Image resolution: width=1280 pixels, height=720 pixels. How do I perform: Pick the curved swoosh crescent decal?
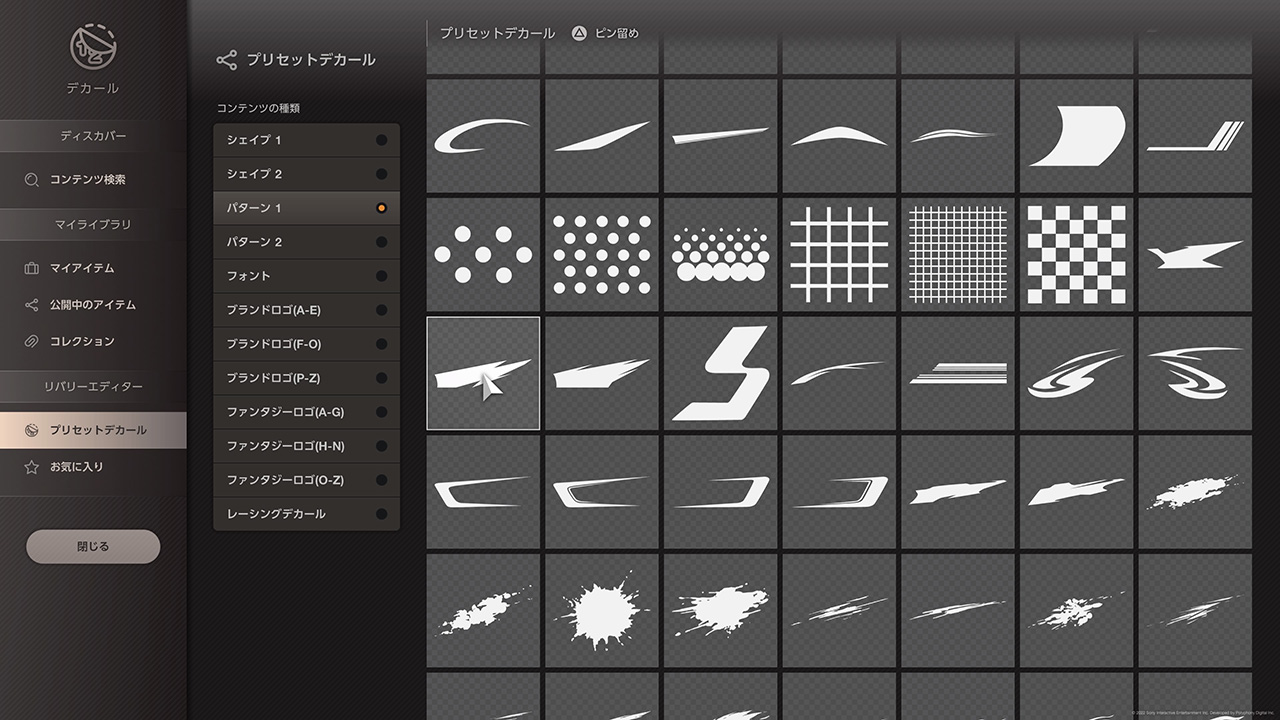pyautogui.click(x=483, y=135)
